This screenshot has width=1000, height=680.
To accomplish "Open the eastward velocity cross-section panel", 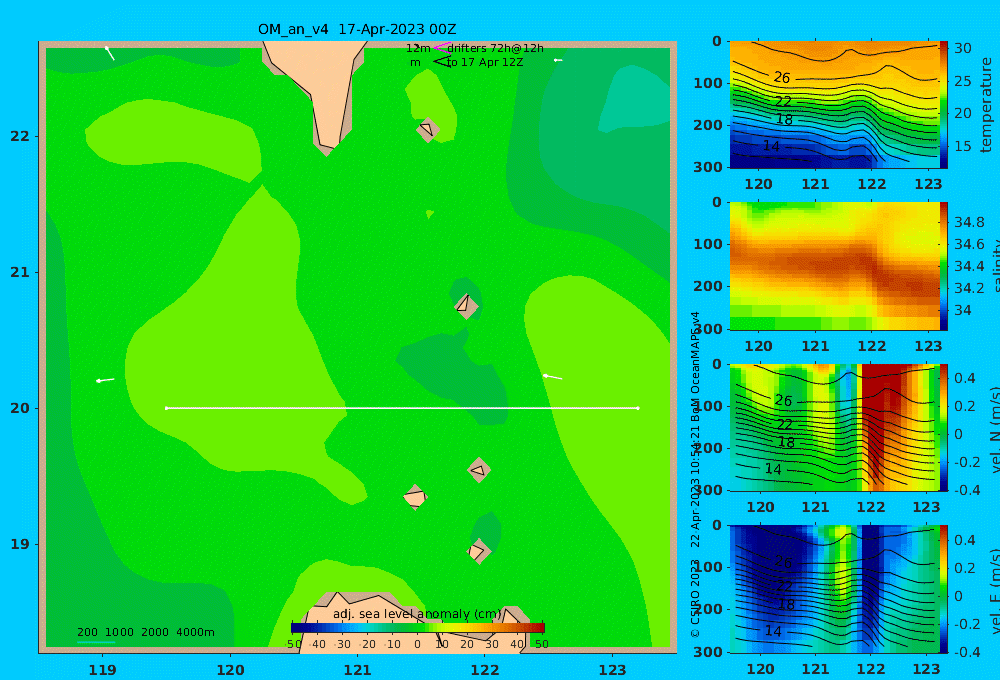I will point(834,589).
